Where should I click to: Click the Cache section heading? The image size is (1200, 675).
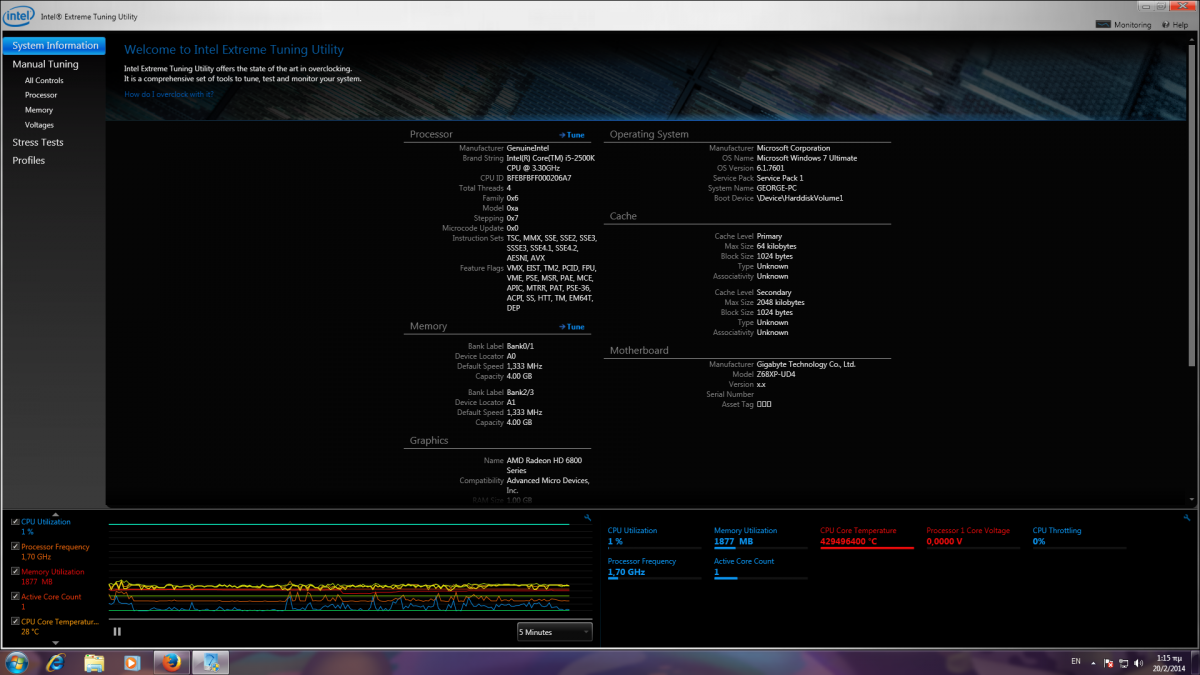623,216
